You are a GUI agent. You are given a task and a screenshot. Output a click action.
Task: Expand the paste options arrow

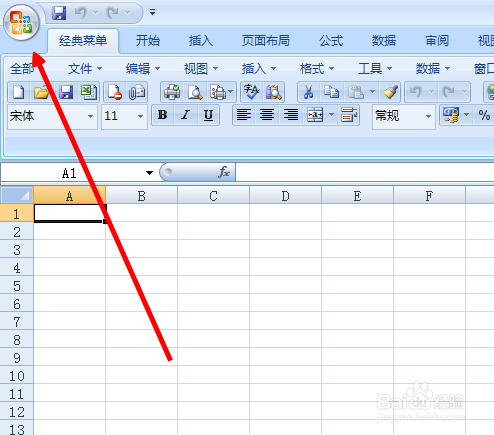pyautogui.click(x=372, y=92)
